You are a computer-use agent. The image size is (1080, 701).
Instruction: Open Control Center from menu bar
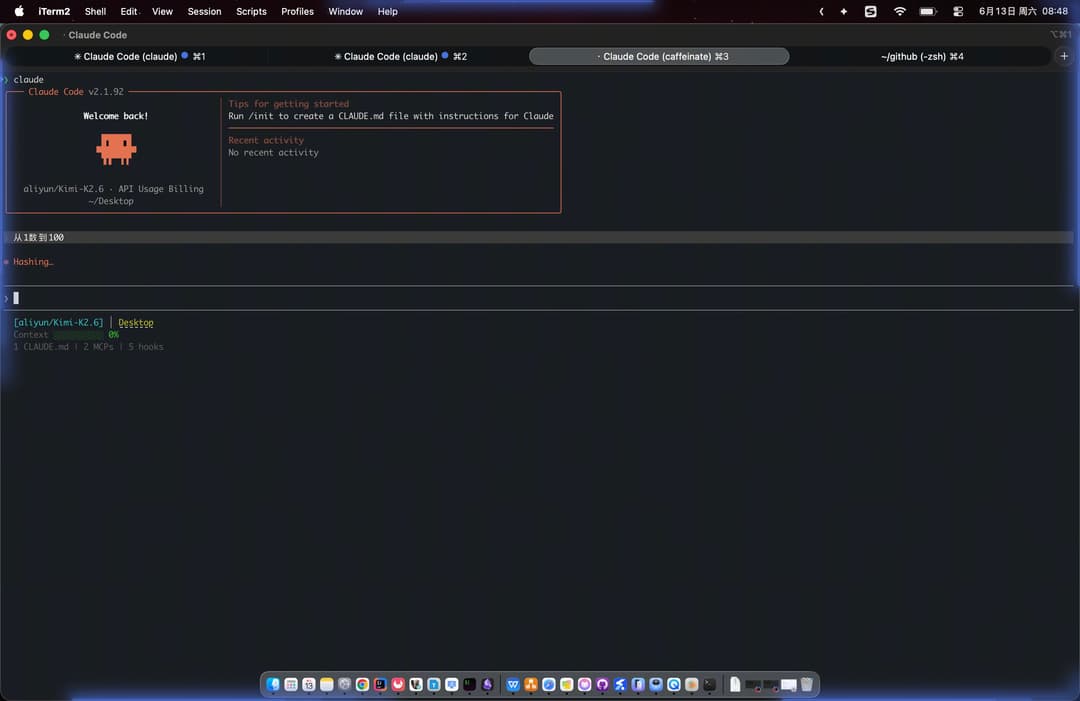(958, 11)
